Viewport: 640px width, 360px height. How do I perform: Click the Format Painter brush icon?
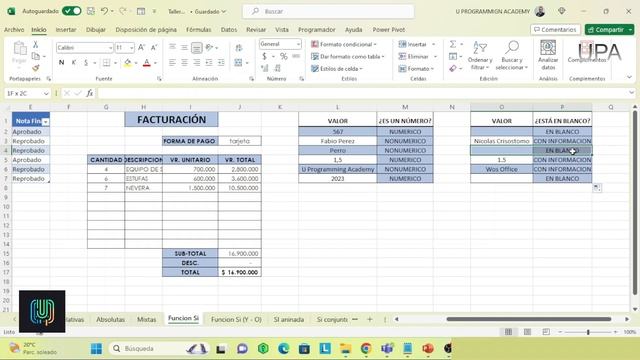pos(36,68)
